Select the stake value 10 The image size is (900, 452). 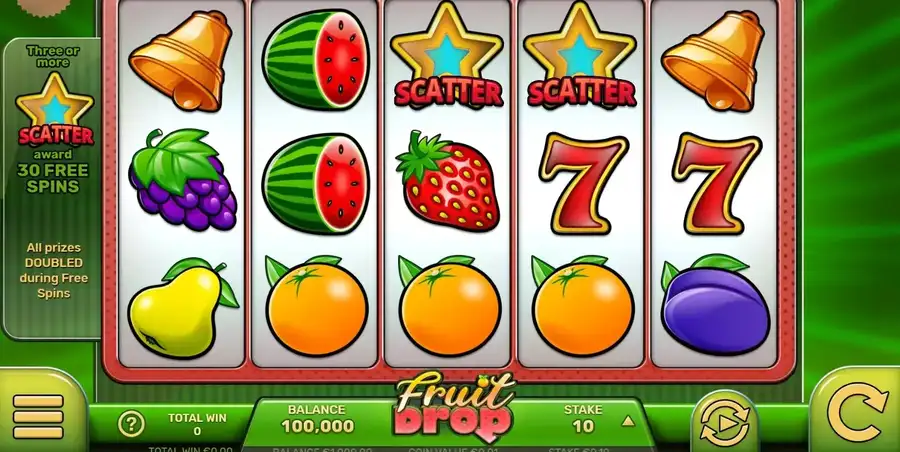point(583,426)
